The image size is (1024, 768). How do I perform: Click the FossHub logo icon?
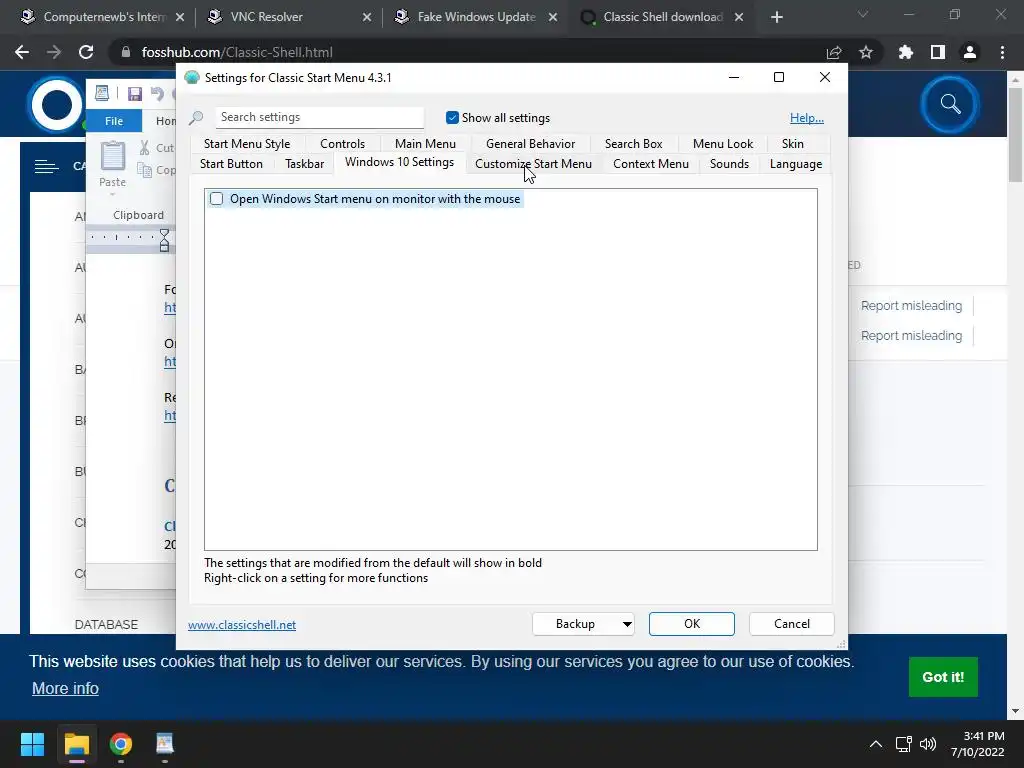point(56,104)
